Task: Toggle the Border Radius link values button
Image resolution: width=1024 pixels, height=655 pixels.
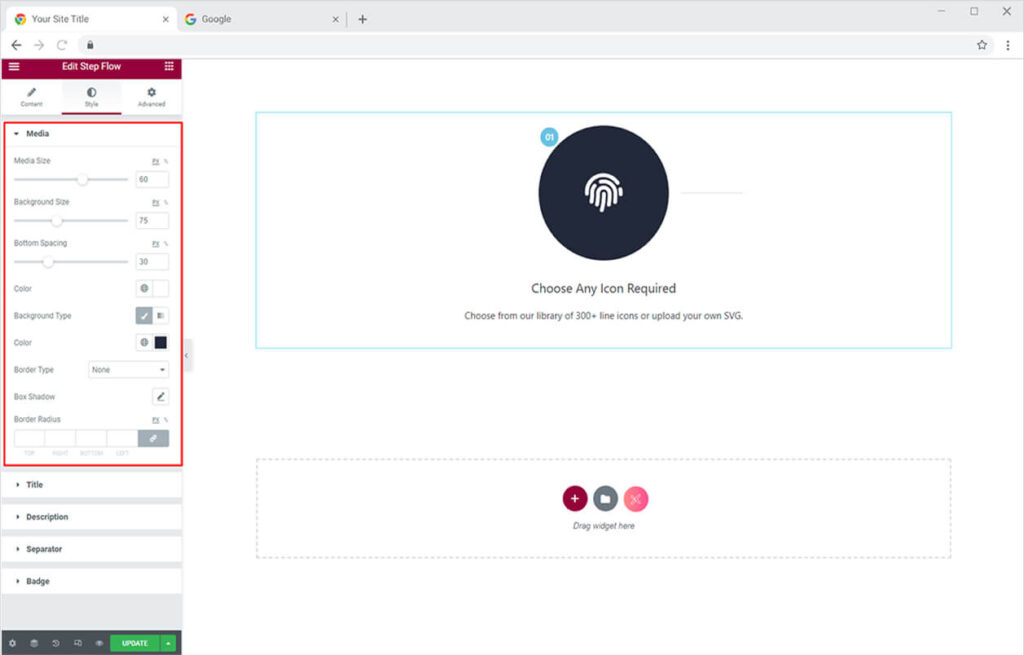Action: point(153,438)
